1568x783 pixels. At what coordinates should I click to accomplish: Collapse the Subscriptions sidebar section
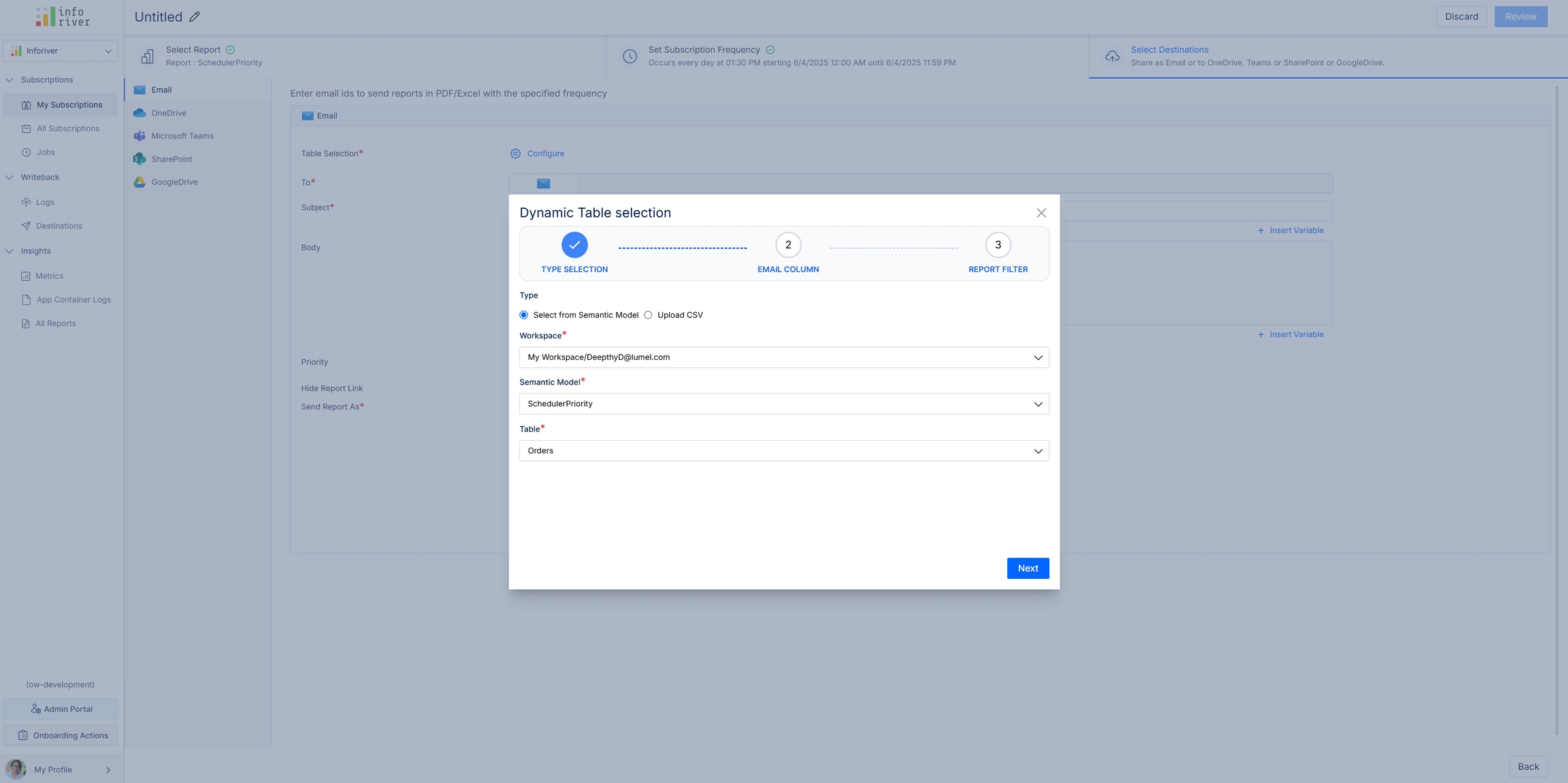click(10, 80)
